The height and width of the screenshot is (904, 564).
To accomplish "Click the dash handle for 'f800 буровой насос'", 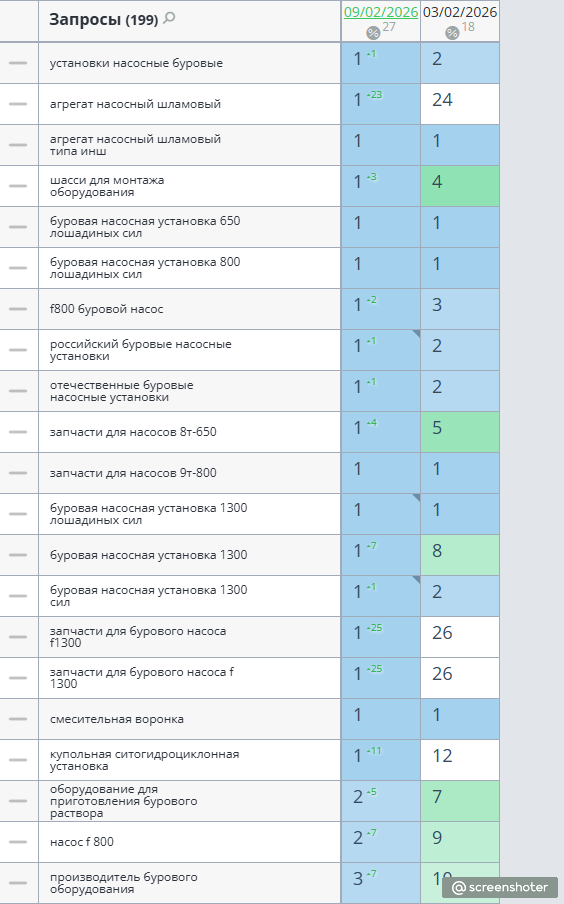I will coord(18,309).
